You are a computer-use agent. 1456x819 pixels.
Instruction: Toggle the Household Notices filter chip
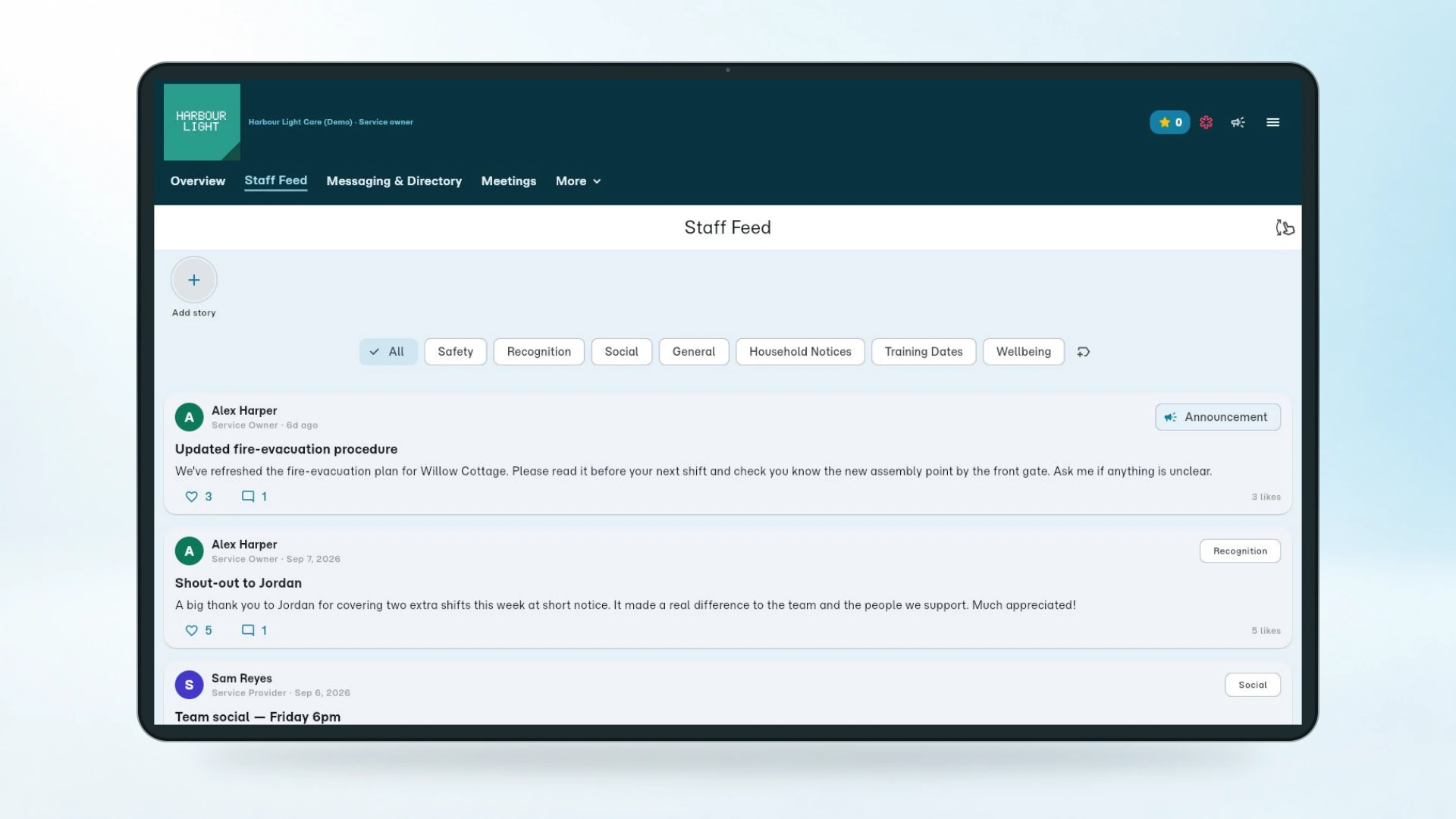(800, 352)
